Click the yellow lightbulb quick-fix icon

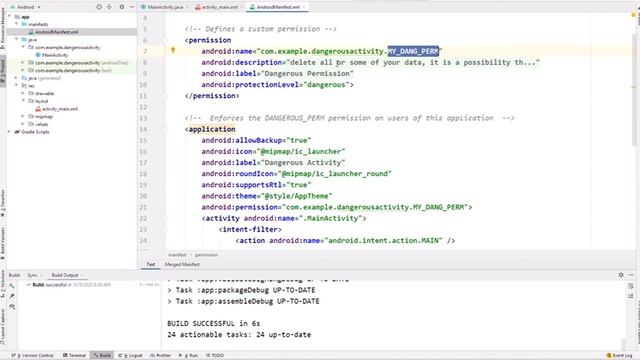click(173, 50)
